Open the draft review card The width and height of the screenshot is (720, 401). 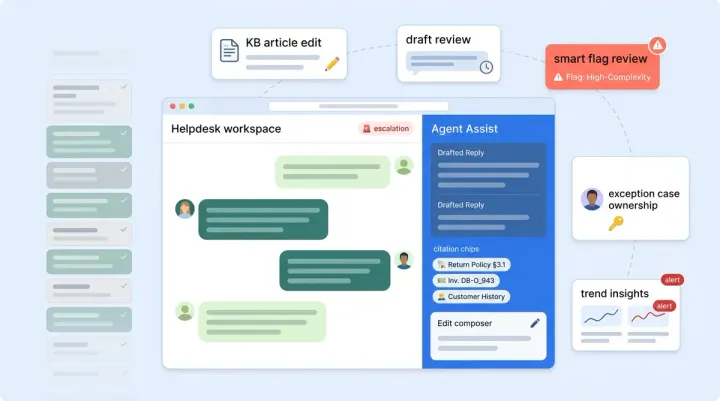point(449,54)
